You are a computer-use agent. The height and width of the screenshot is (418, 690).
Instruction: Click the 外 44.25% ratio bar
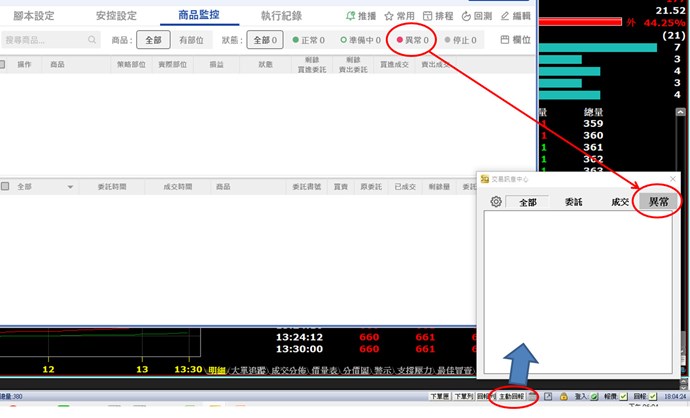coord(580,22)
